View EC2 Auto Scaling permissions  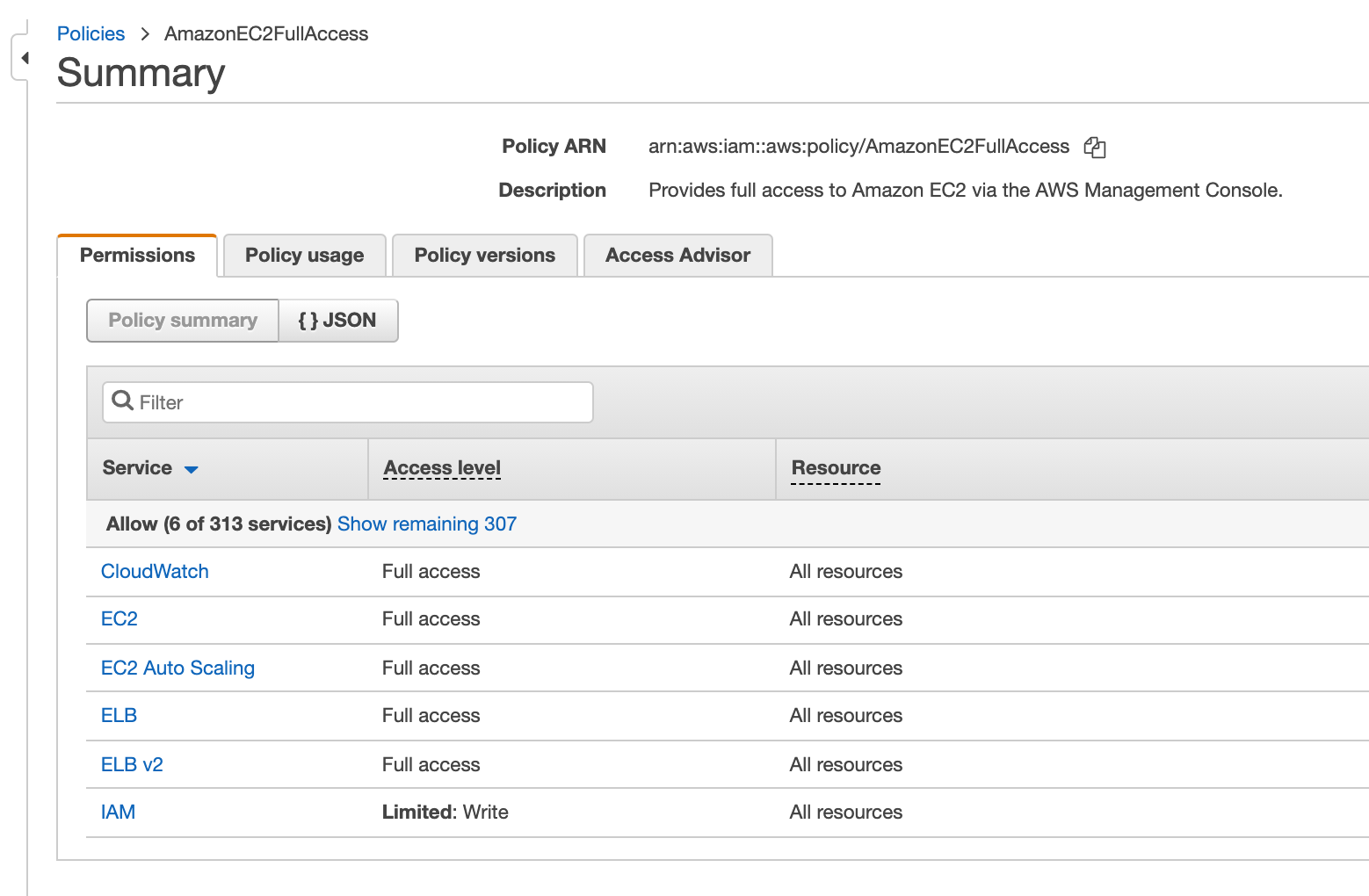(177, 668)
